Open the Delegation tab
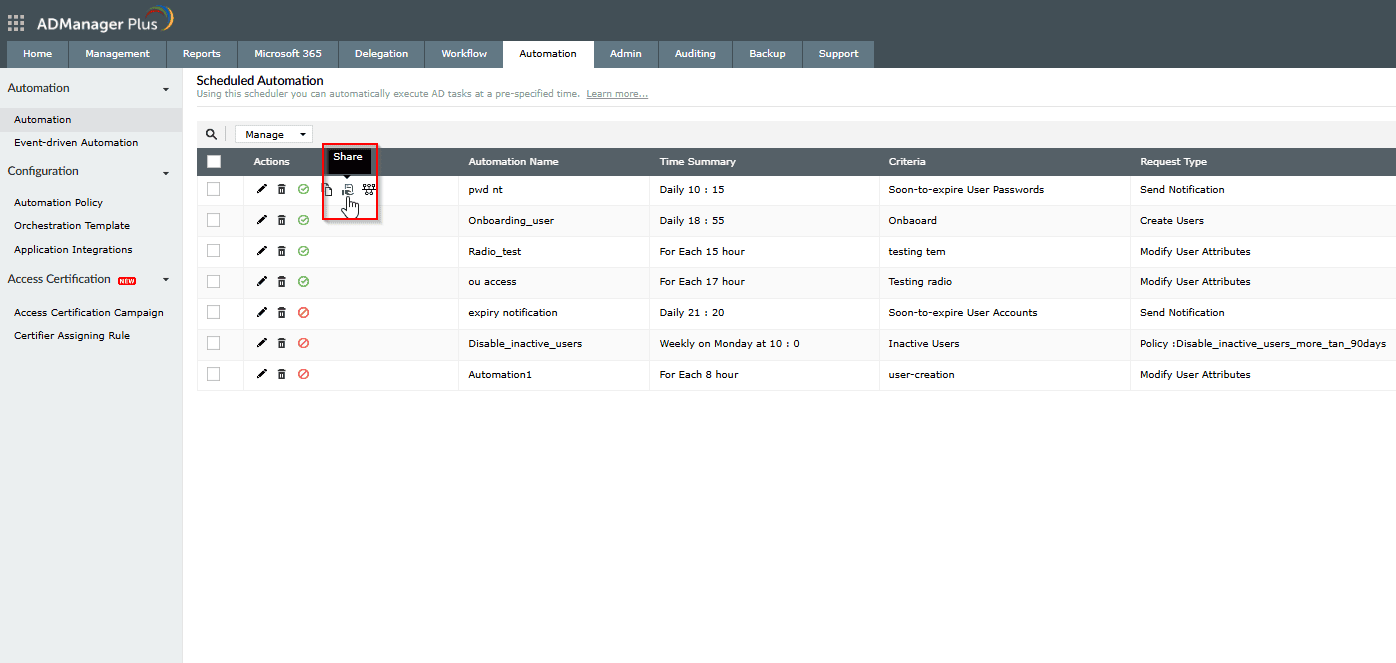Screen dimensions: 1396x663 point(381,54)
